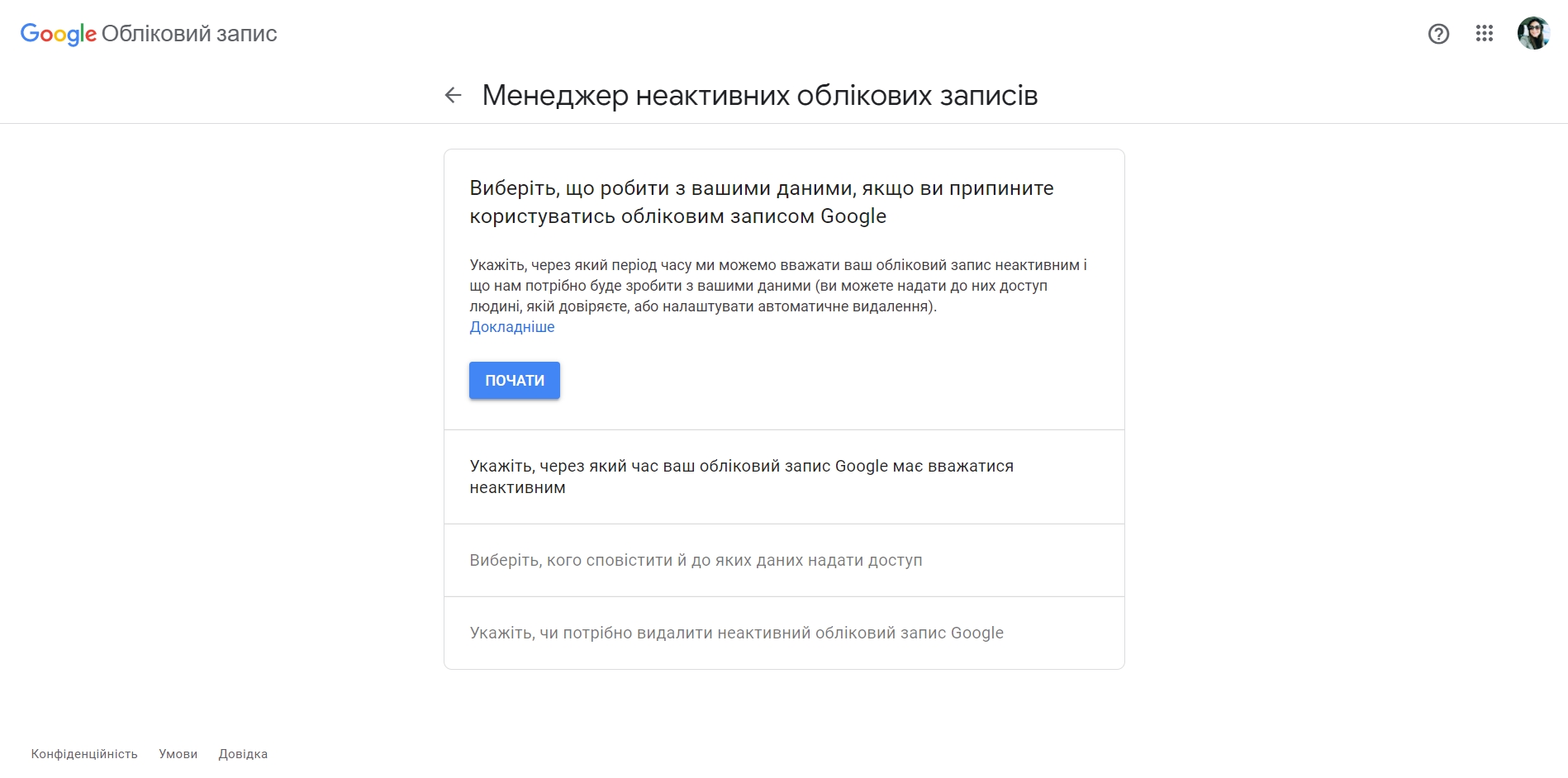1568x778 pixels.
Task: Open 'Конфіденційність' footer link
Action: (84, 754)
